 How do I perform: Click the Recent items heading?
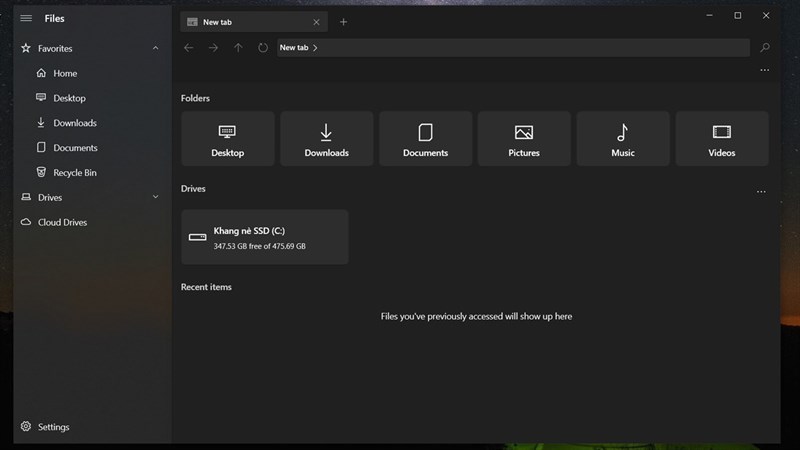click(x=206, y=287)
